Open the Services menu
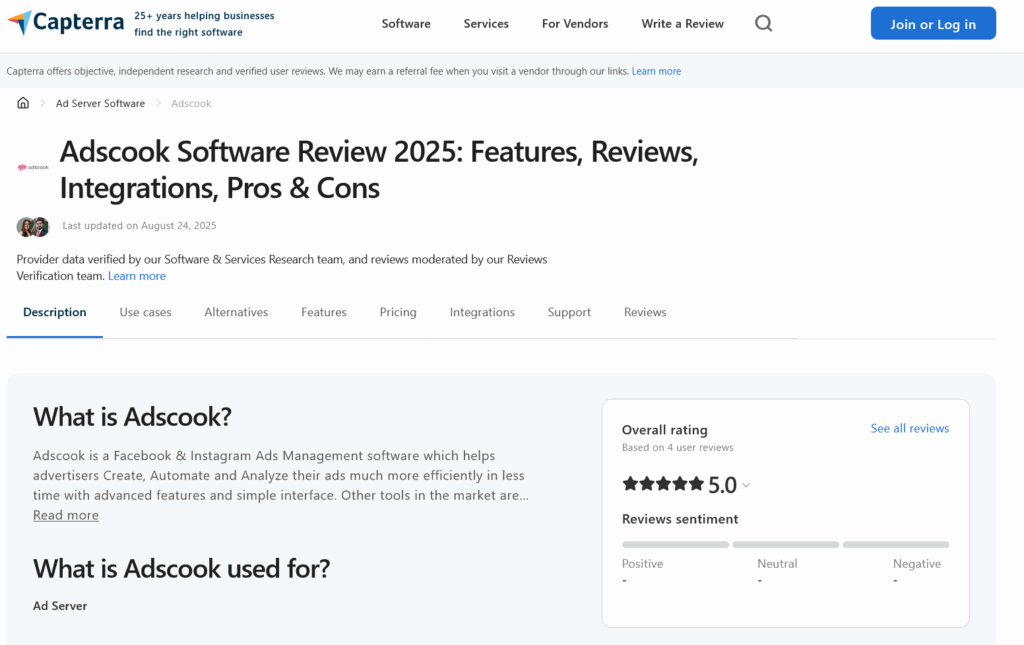 tap(486, 24)
